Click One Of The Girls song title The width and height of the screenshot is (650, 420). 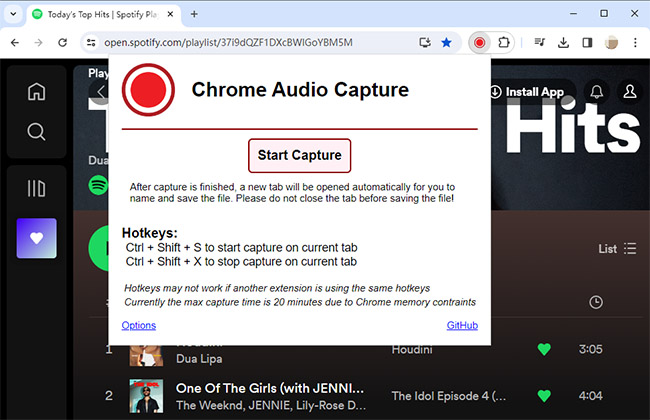tap(270, 388)
